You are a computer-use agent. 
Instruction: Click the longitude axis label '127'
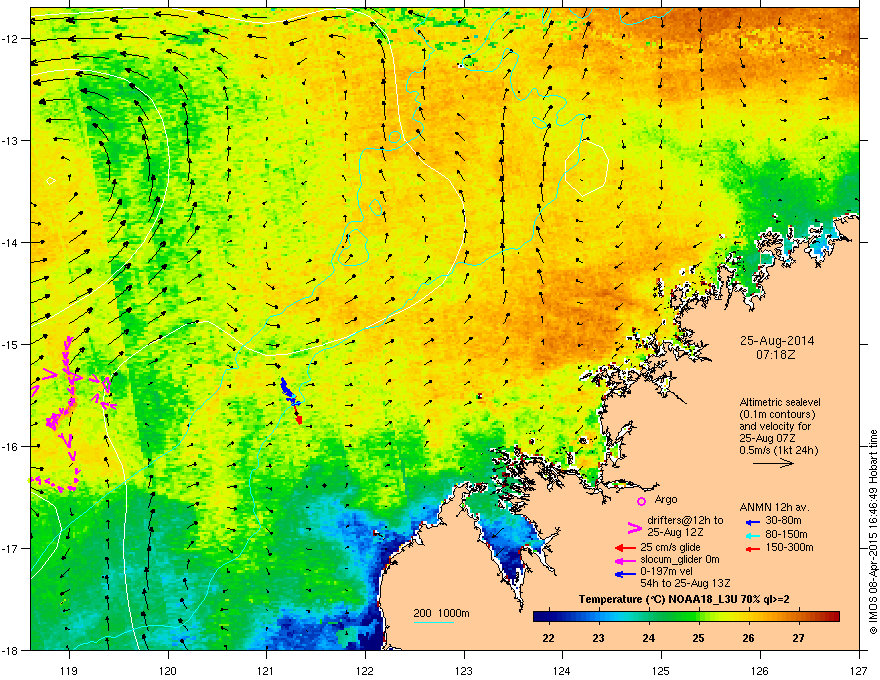pyautogui.click(x=859, y=670)
